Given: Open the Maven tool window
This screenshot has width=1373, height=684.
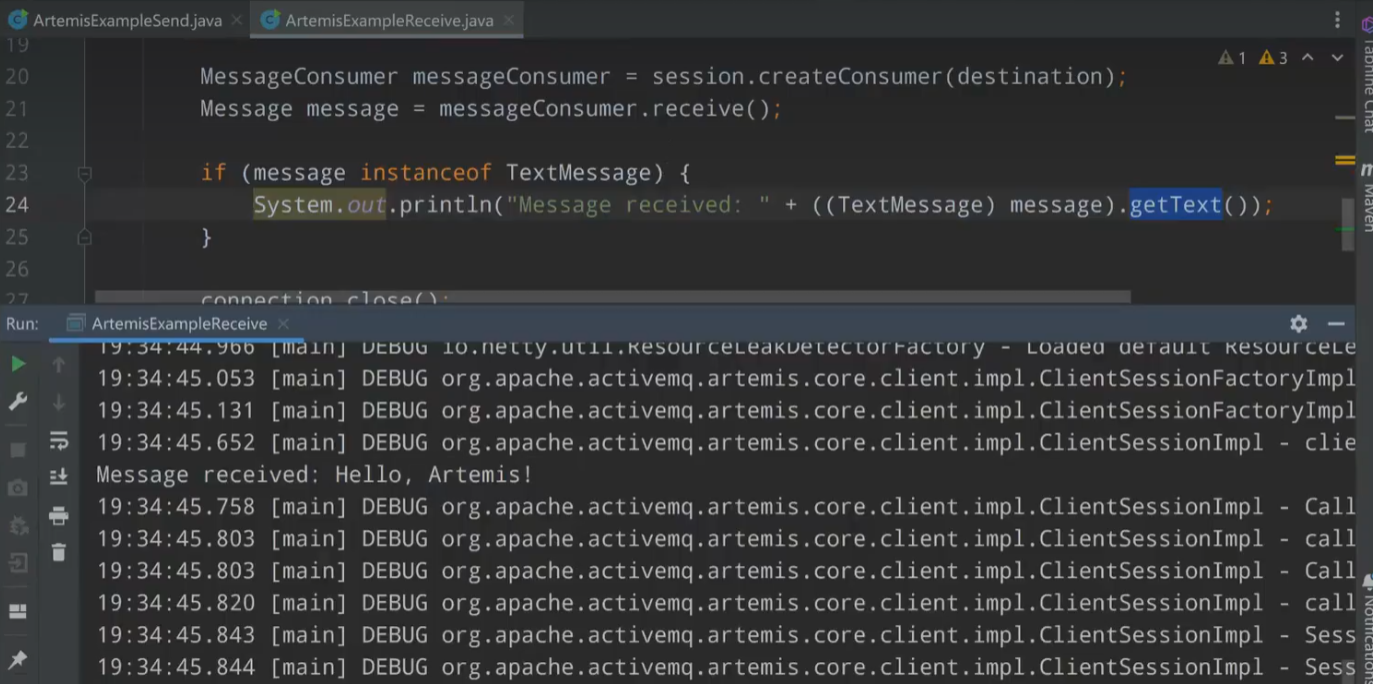Looking at the screenshot, I should [x=1365, y=205].
